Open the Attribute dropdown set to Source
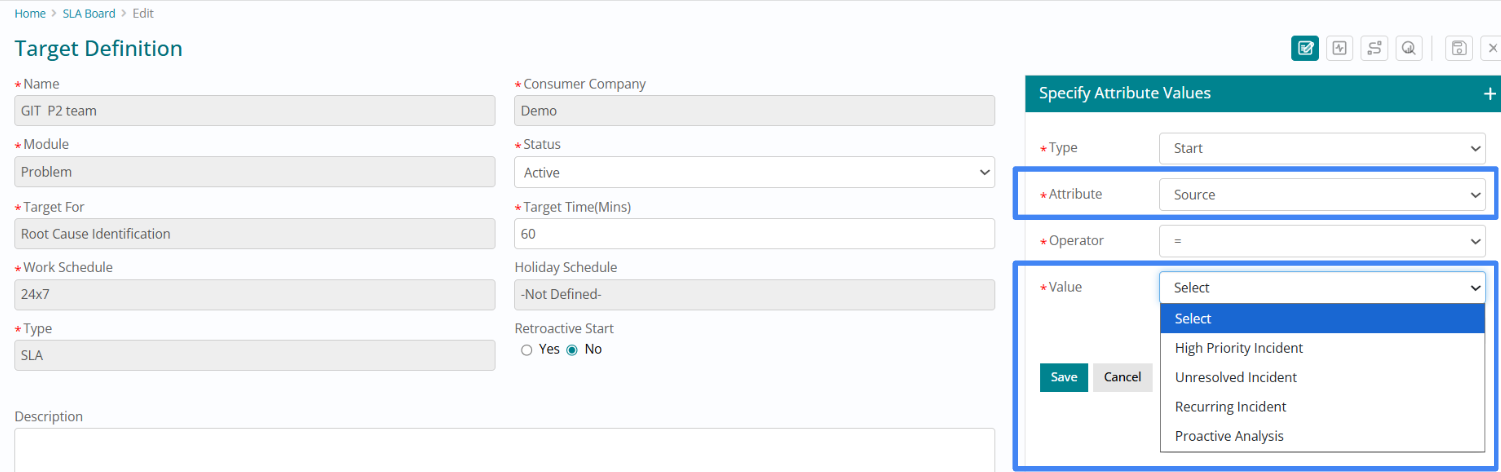Screen dimensions: 1501x472 click(x=1321, y=195)
